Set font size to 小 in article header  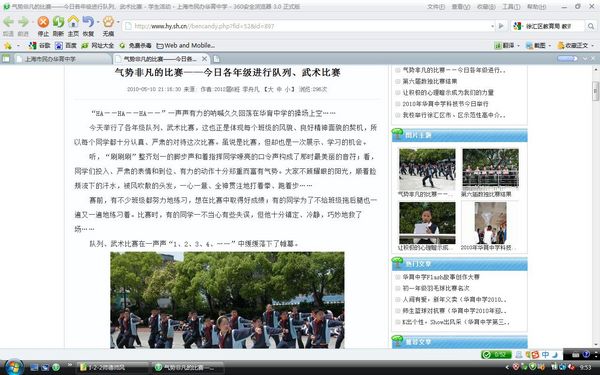click(x=287, y=89)
